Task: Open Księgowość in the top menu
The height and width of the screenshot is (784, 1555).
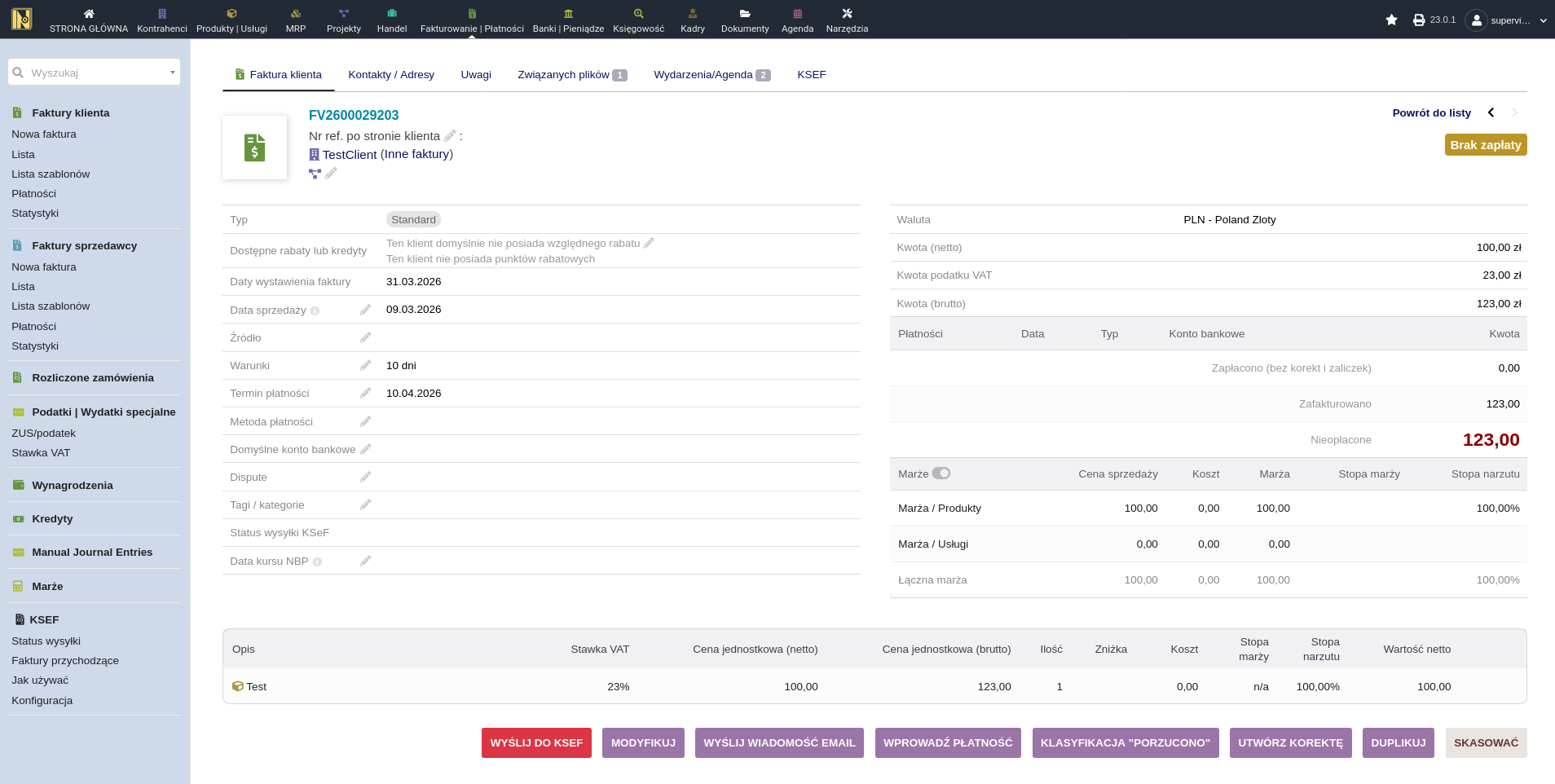Action: tap(638, 20)
